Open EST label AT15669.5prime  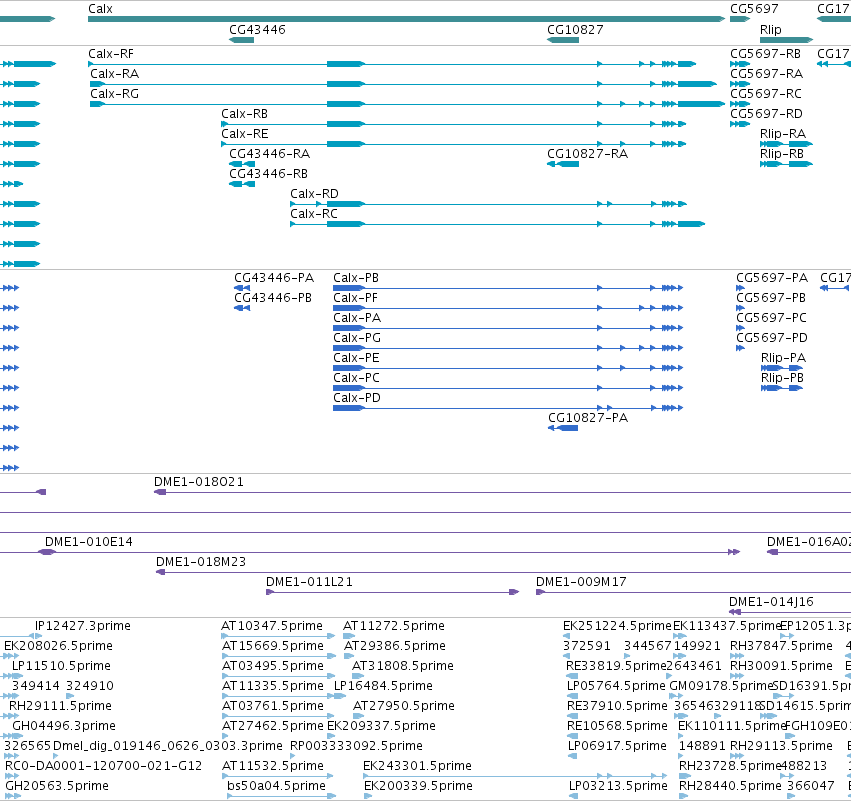273,646
